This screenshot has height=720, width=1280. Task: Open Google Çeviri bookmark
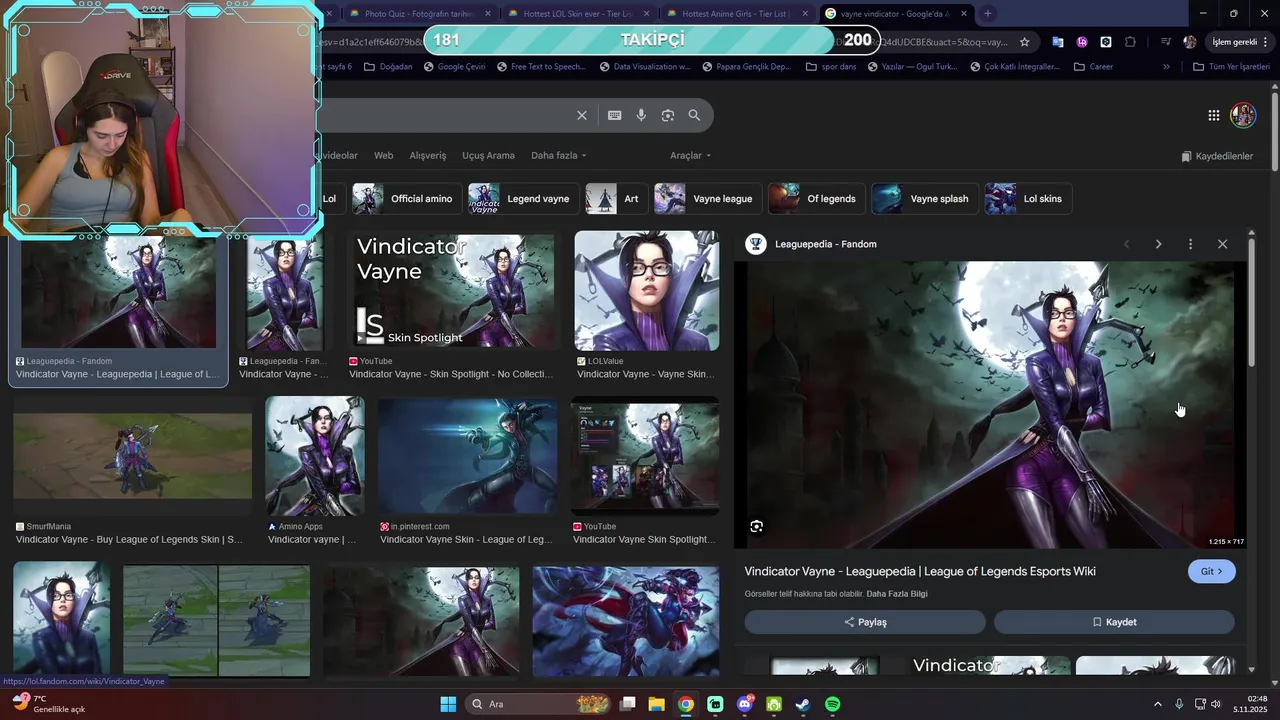[454, 67]
